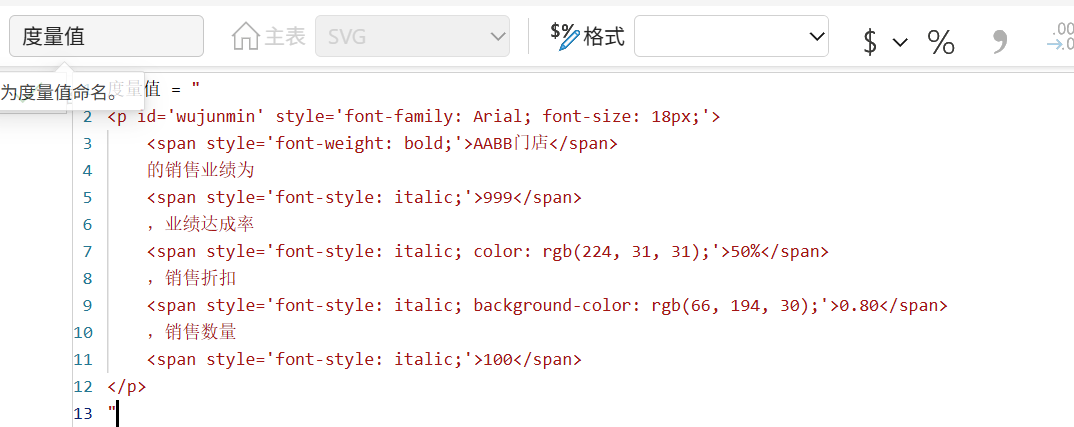The image size is (1074, 427).
Task: Click the text 的销售业绩为 on line 4
Action: [x=201, y=170]
